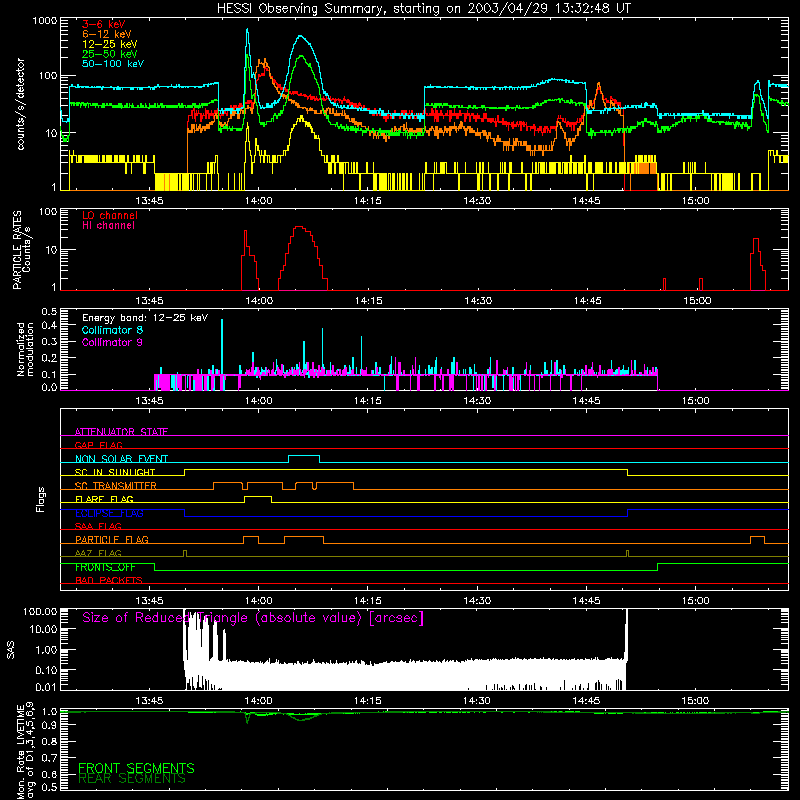Screen dimensions: 800x800
Task: Click the raised FLARE FLAG pulse segment
Action: [258, 496]
